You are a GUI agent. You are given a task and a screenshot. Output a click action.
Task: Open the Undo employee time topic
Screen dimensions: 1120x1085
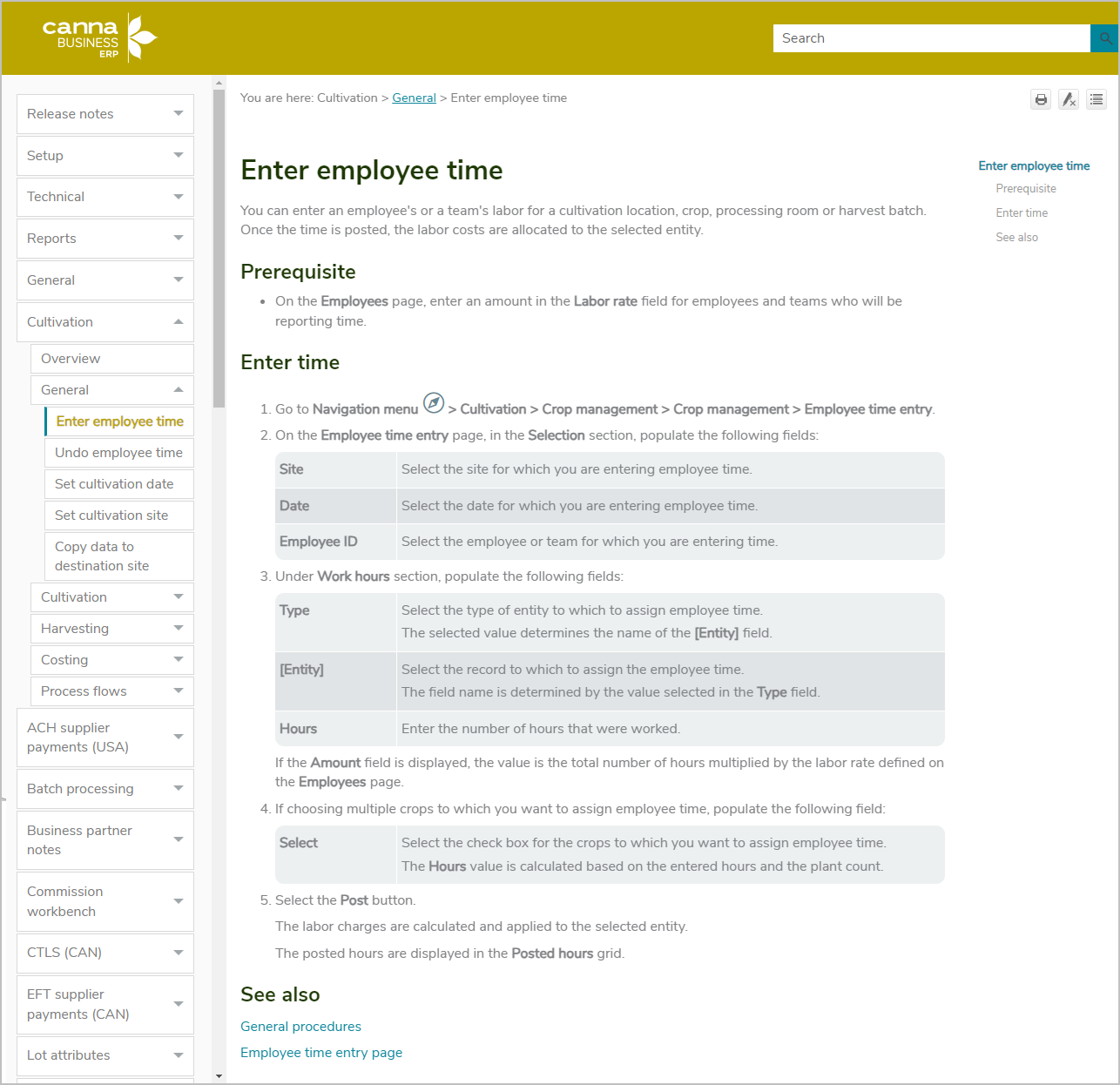(x=118, y=453)
